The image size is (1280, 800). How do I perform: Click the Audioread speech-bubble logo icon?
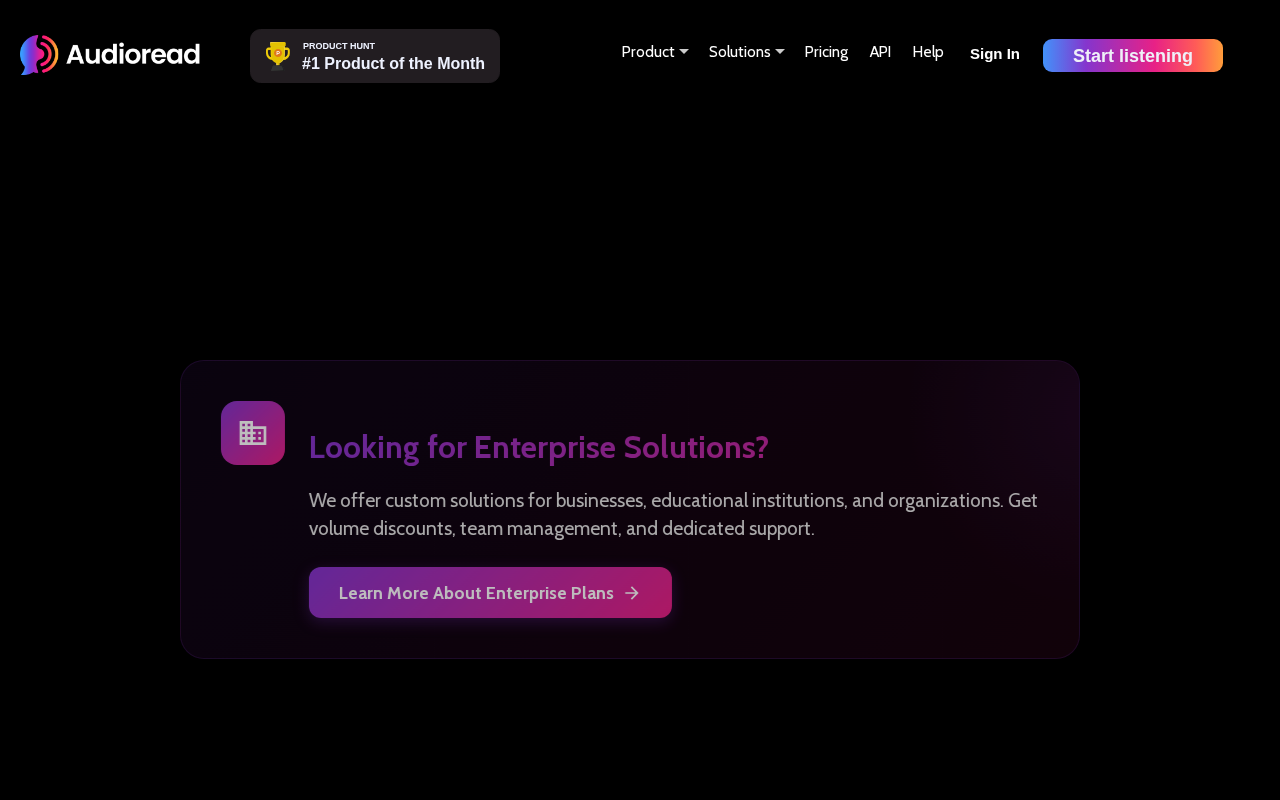pos(39,55)
